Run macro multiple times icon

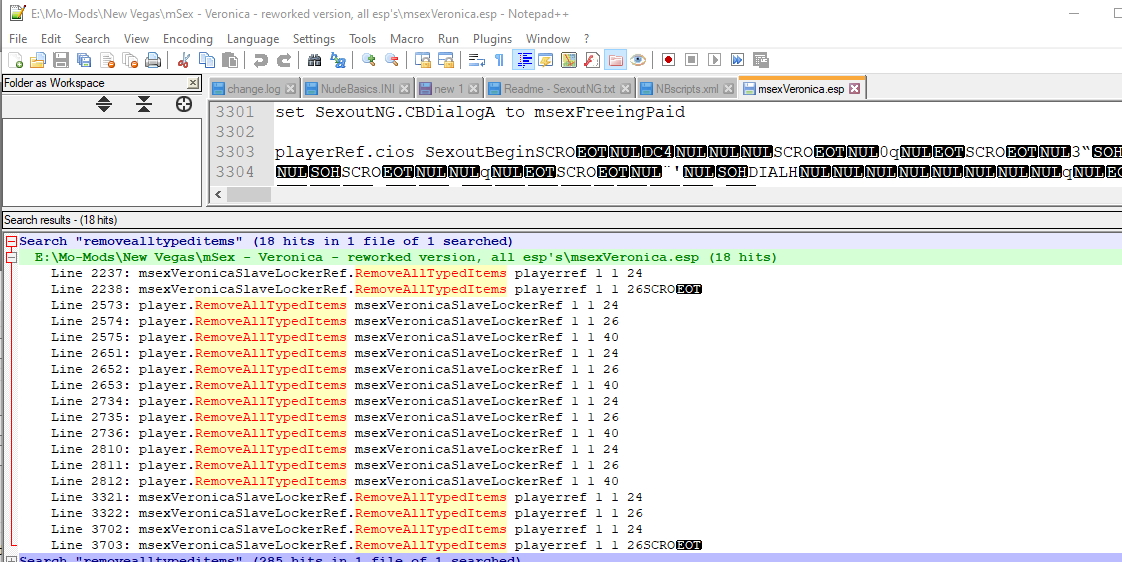(x=737, y=60)
